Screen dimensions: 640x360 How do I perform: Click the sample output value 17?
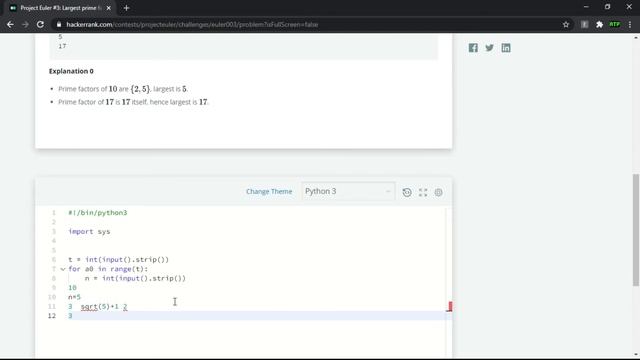coord(62,46)
